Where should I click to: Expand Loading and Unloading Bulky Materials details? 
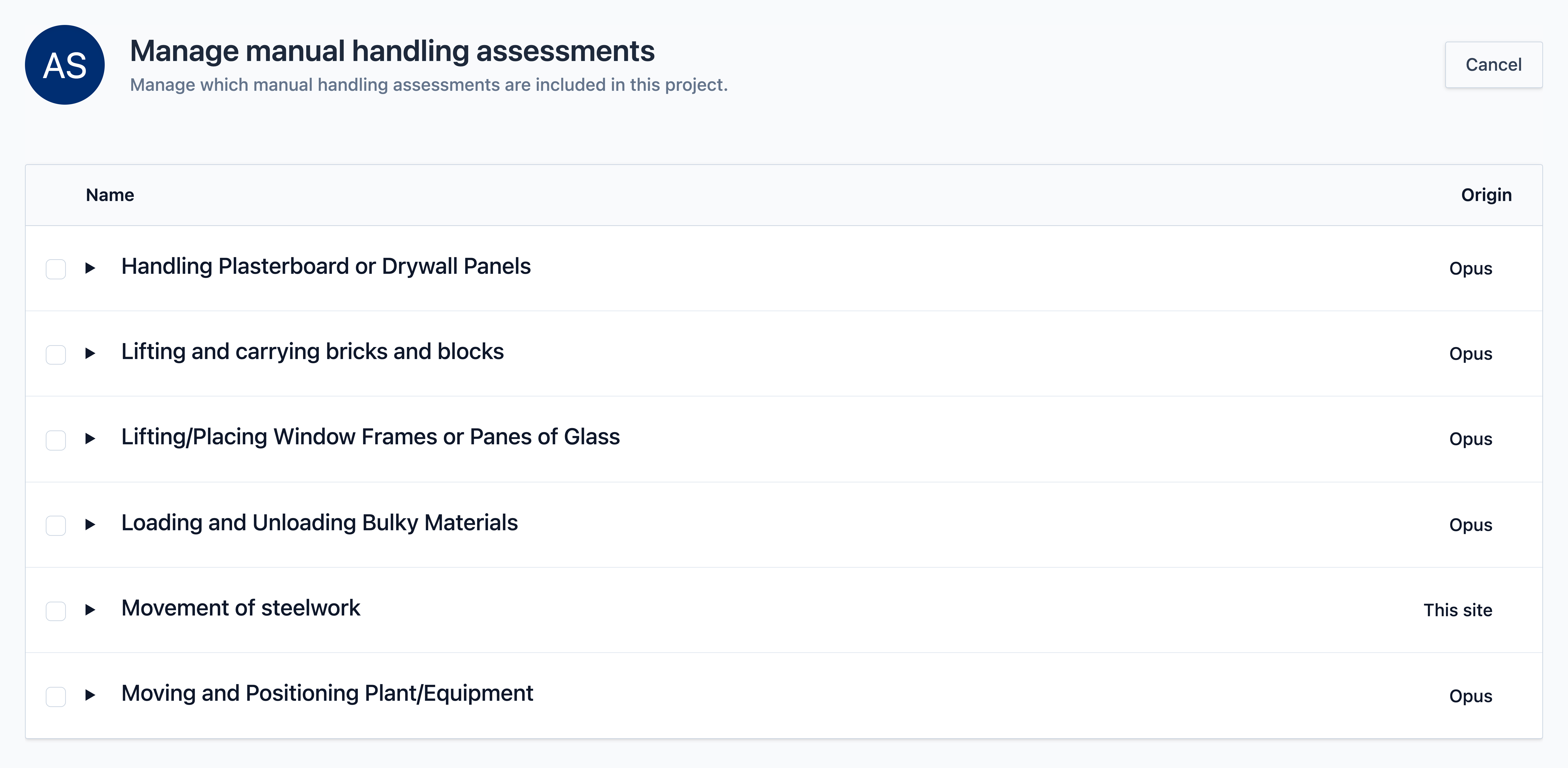point(90,524)
